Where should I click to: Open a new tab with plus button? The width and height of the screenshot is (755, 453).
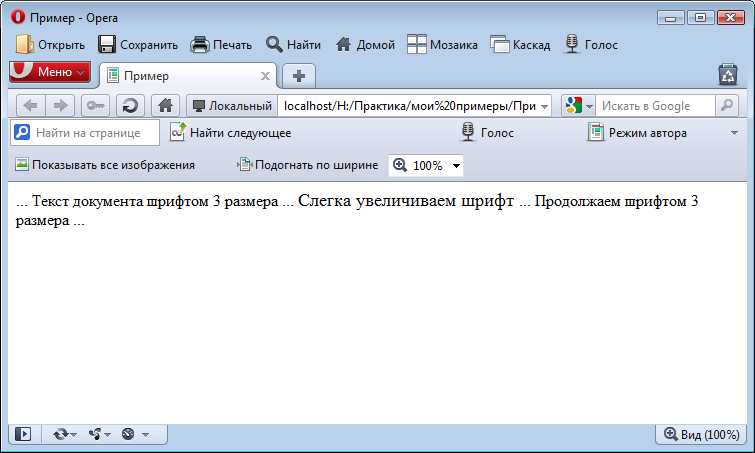pos(299,76)
